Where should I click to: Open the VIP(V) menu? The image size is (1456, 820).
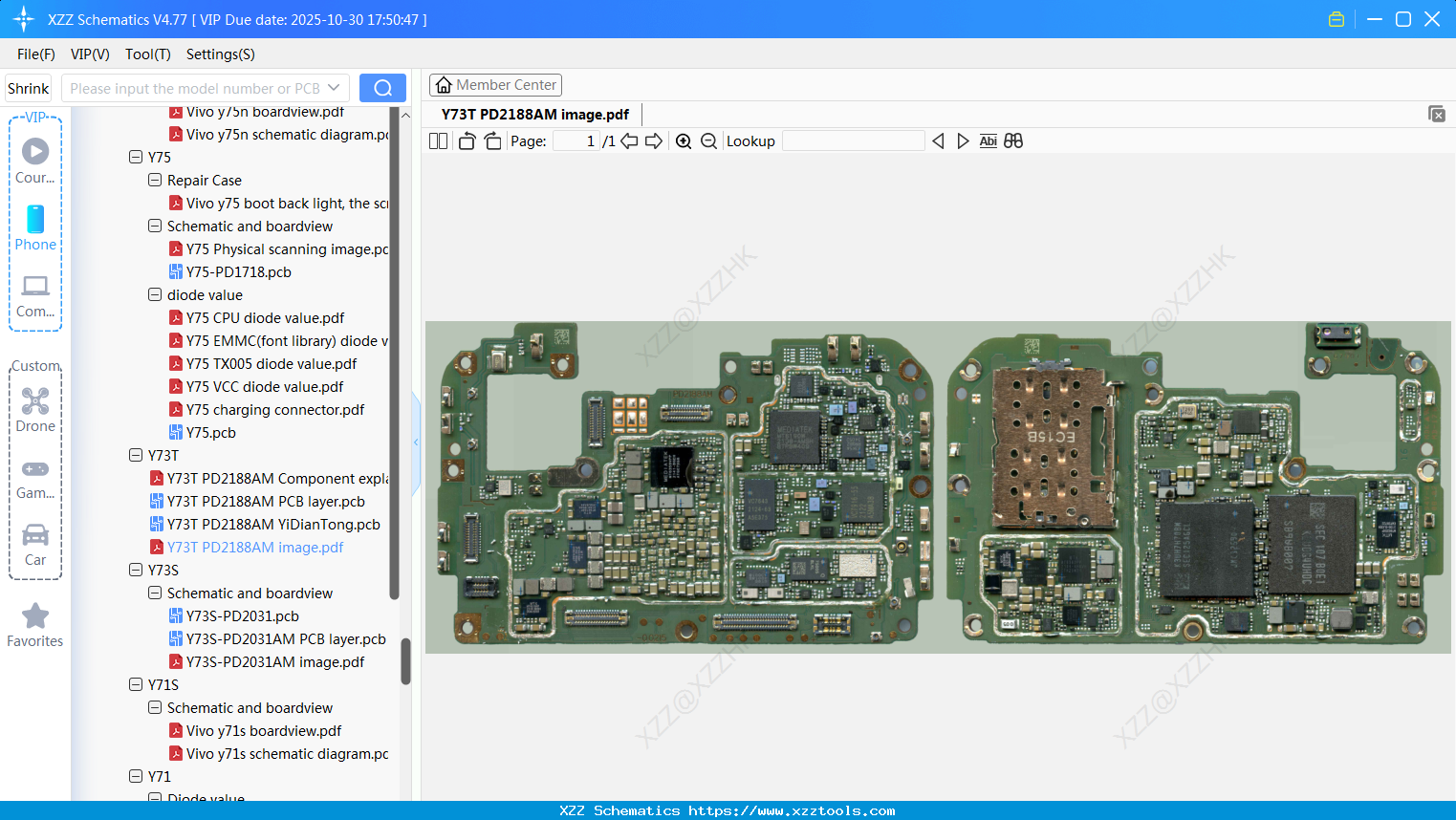90,54
